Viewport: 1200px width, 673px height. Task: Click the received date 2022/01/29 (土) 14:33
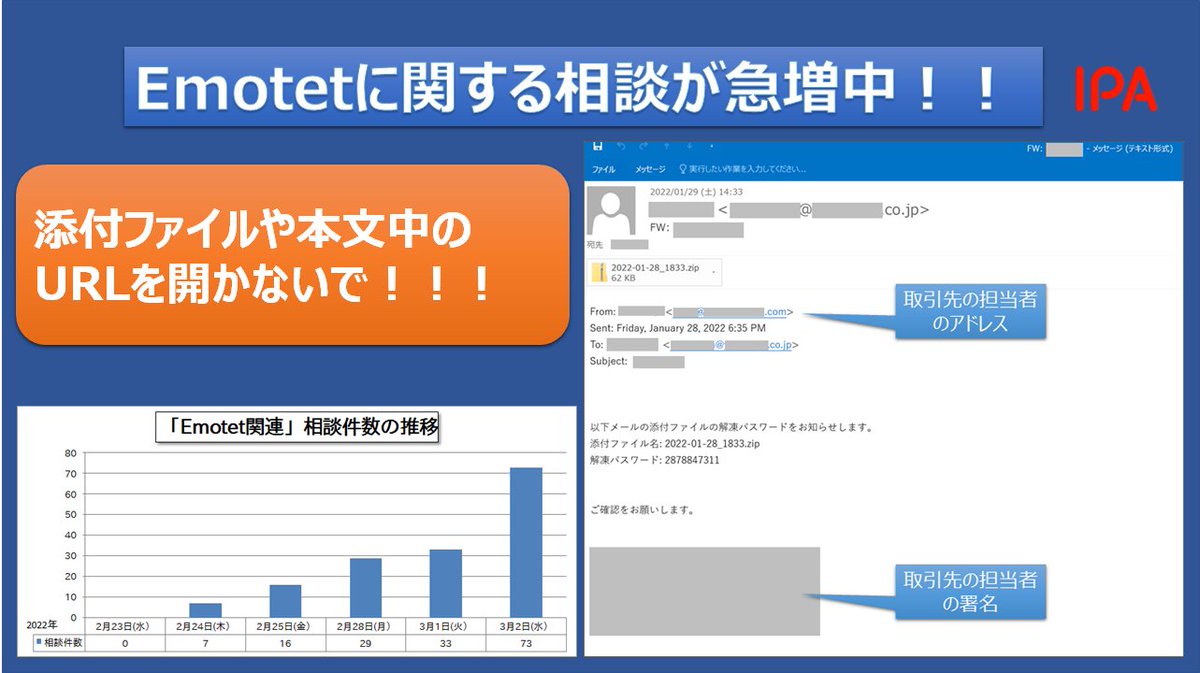(696, 192)
